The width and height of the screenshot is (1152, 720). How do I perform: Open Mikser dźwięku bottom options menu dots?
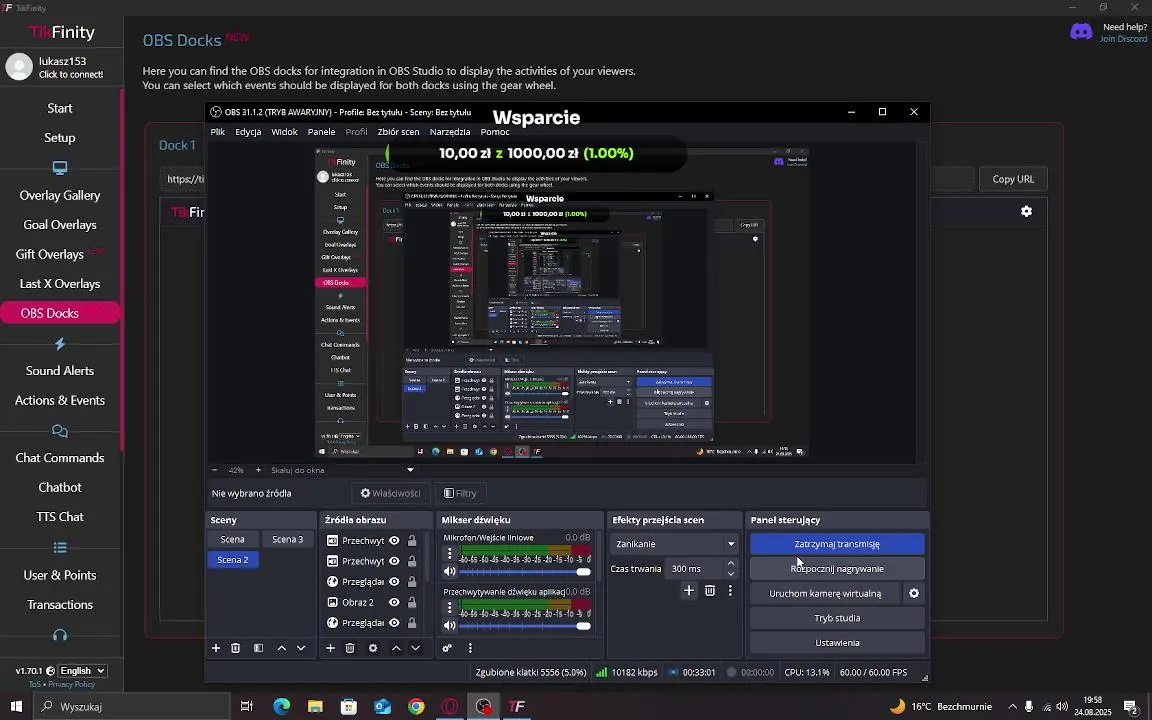[470, 648]
